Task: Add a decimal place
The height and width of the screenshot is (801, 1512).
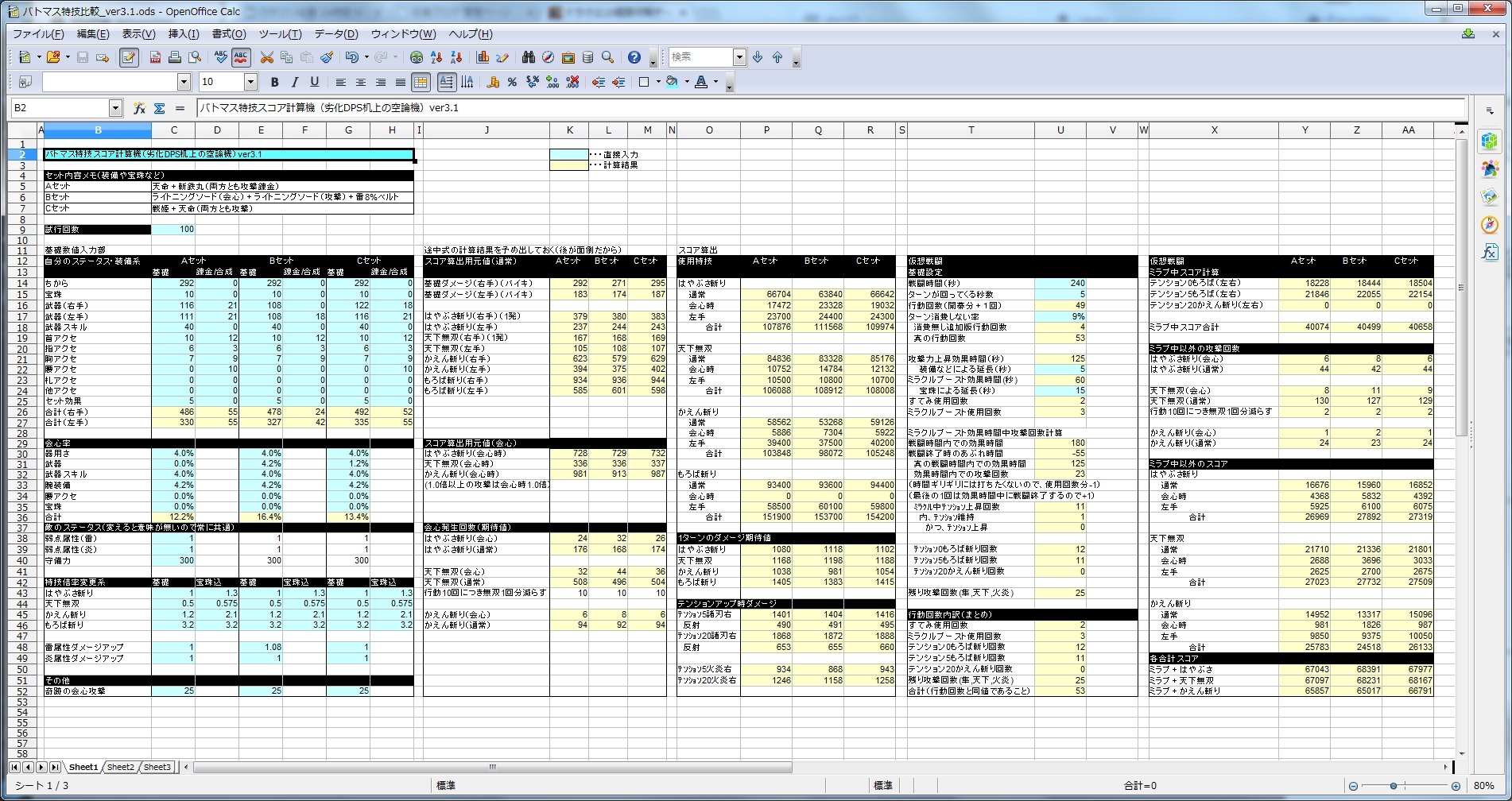Action: point(552,82)
